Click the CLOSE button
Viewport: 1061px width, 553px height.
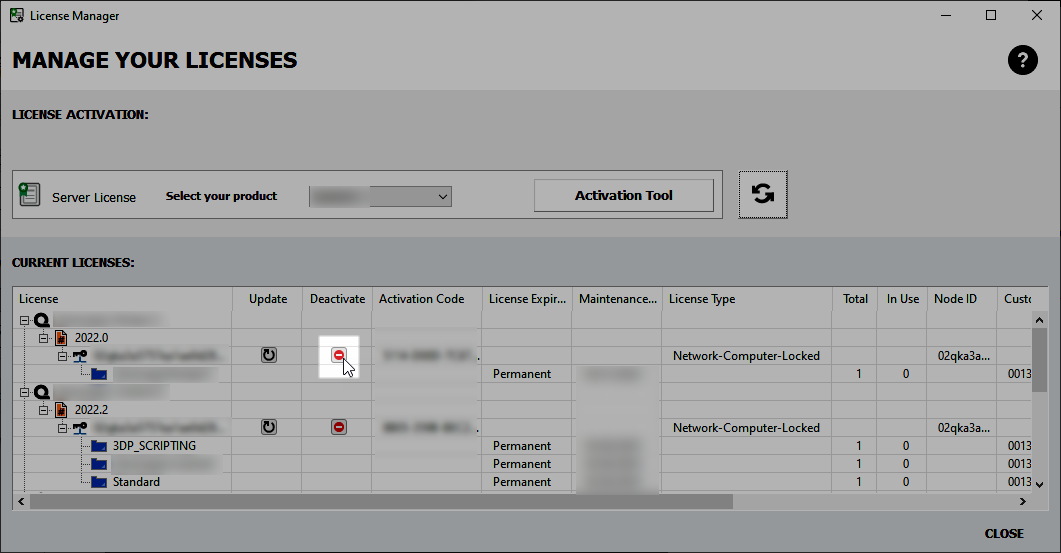click(1003, 534)
